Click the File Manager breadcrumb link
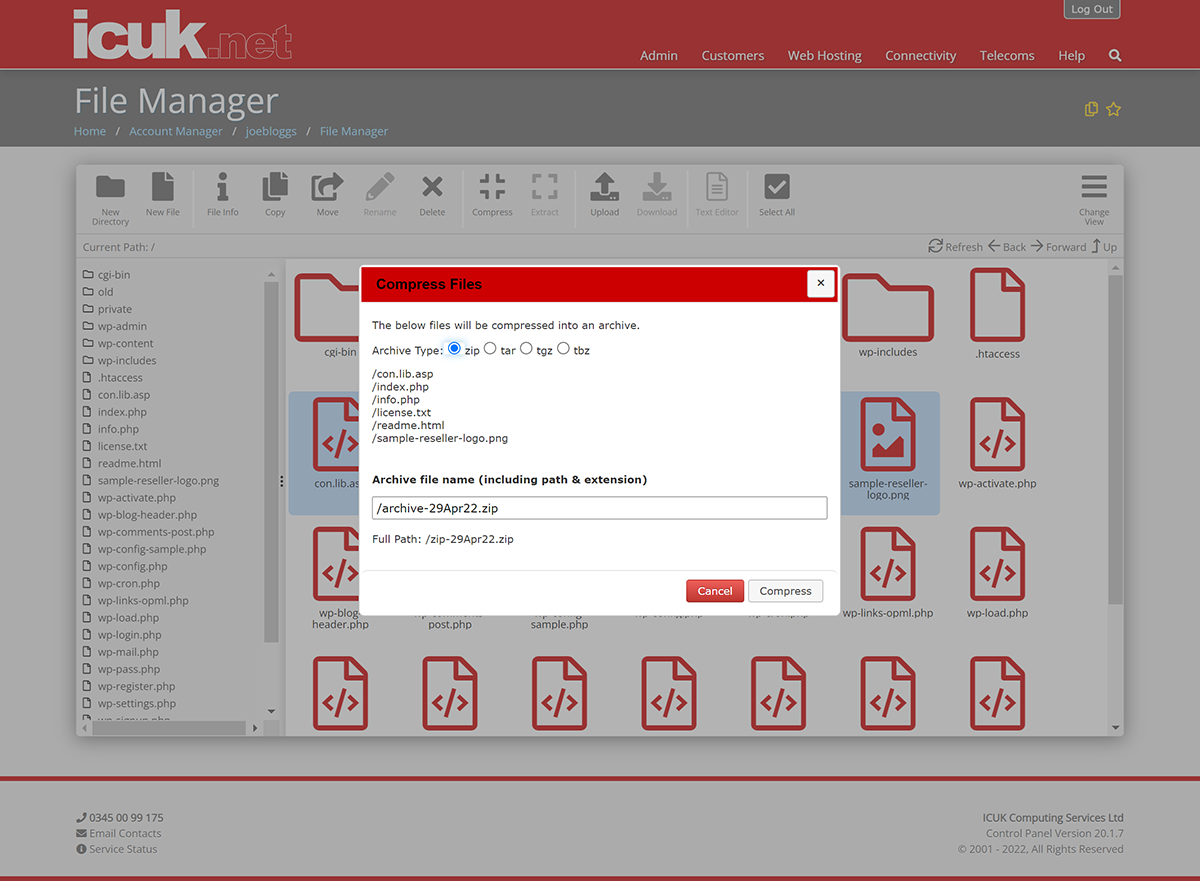The height and width of the screenshot is (881, 1200). pyautogui.click(x=354, y=131)
